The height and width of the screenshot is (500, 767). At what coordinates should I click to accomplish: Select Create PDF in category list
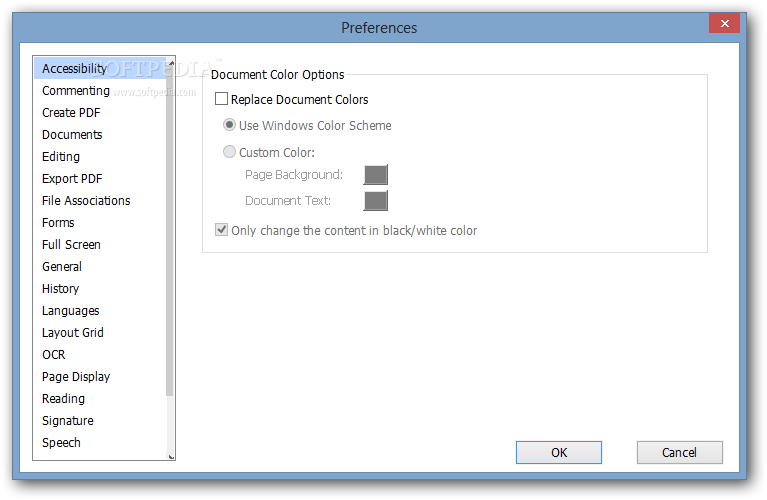(x=71, y=113)
